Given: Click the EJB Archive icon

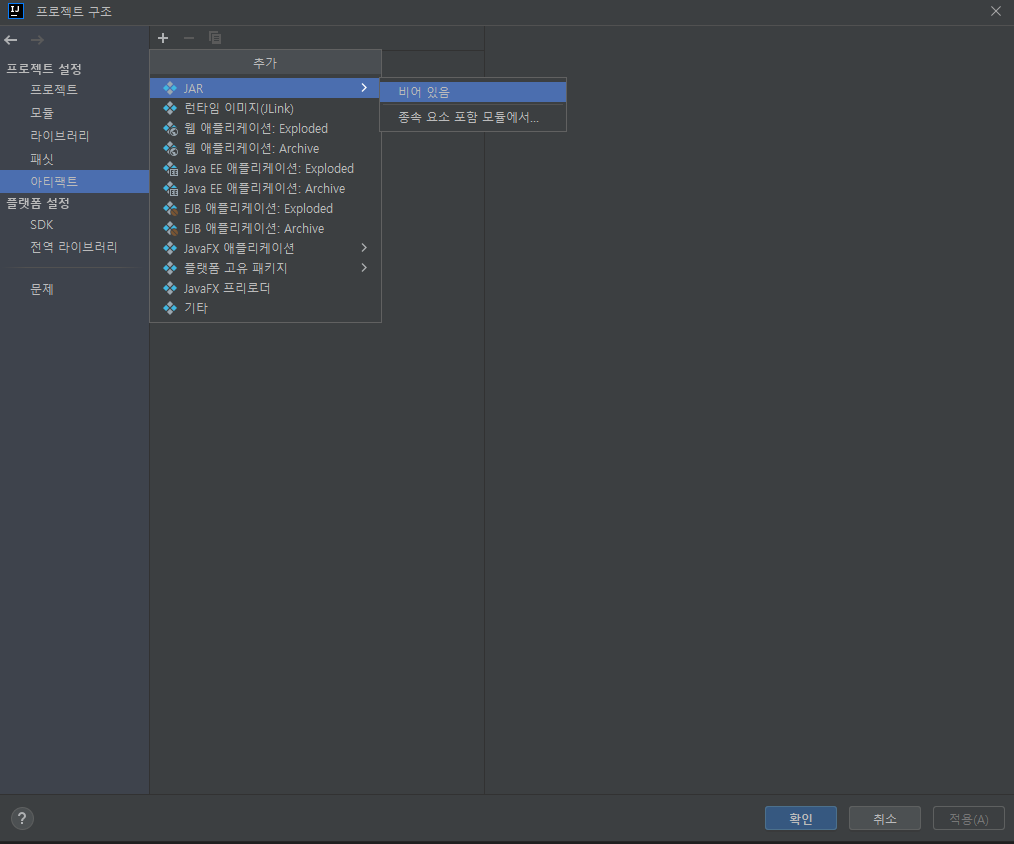Looking at the screenshot, I should 170,228.
